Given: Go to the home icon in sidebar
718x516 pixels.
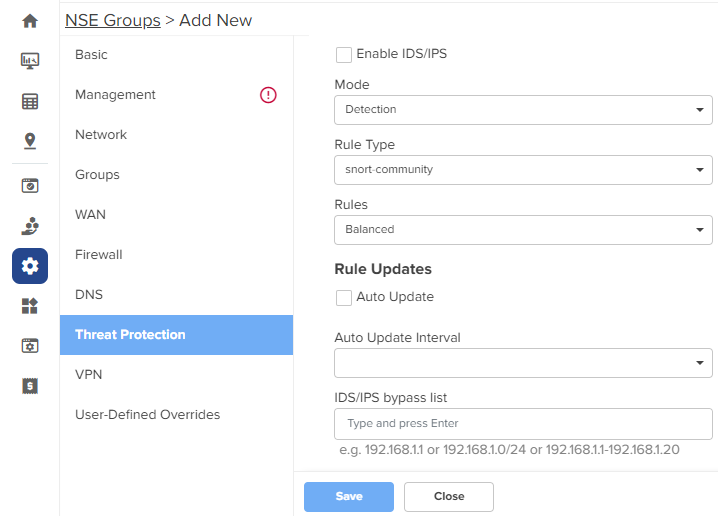Looking at the screenshot, I should tap(30, 21).
